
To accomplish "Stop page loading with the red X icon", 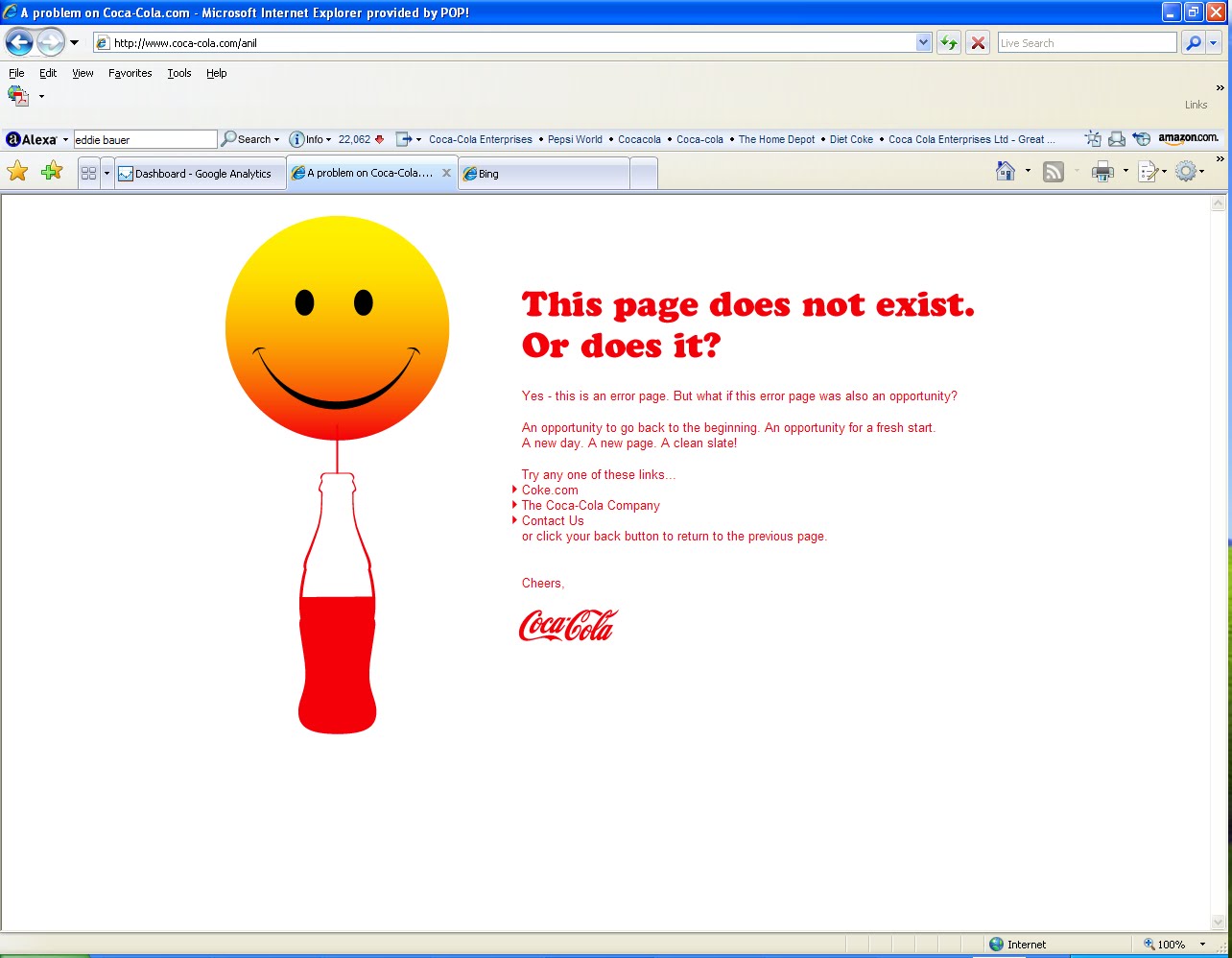I will pos(978,42).
